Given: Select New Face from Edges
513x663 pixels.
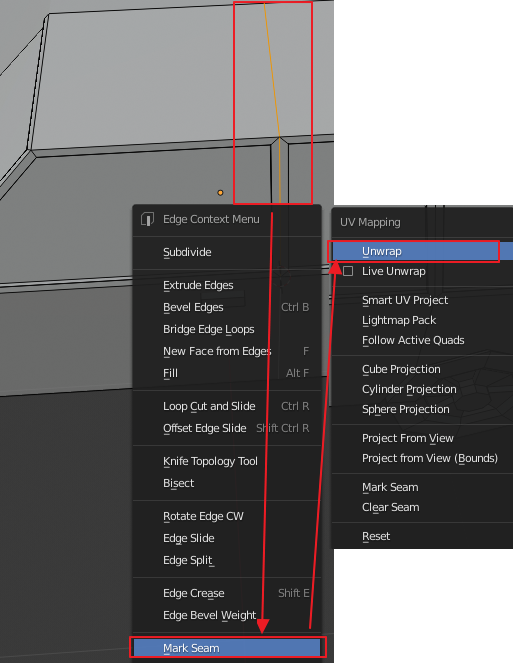Looking at the screenshot, I should (227, 351).
